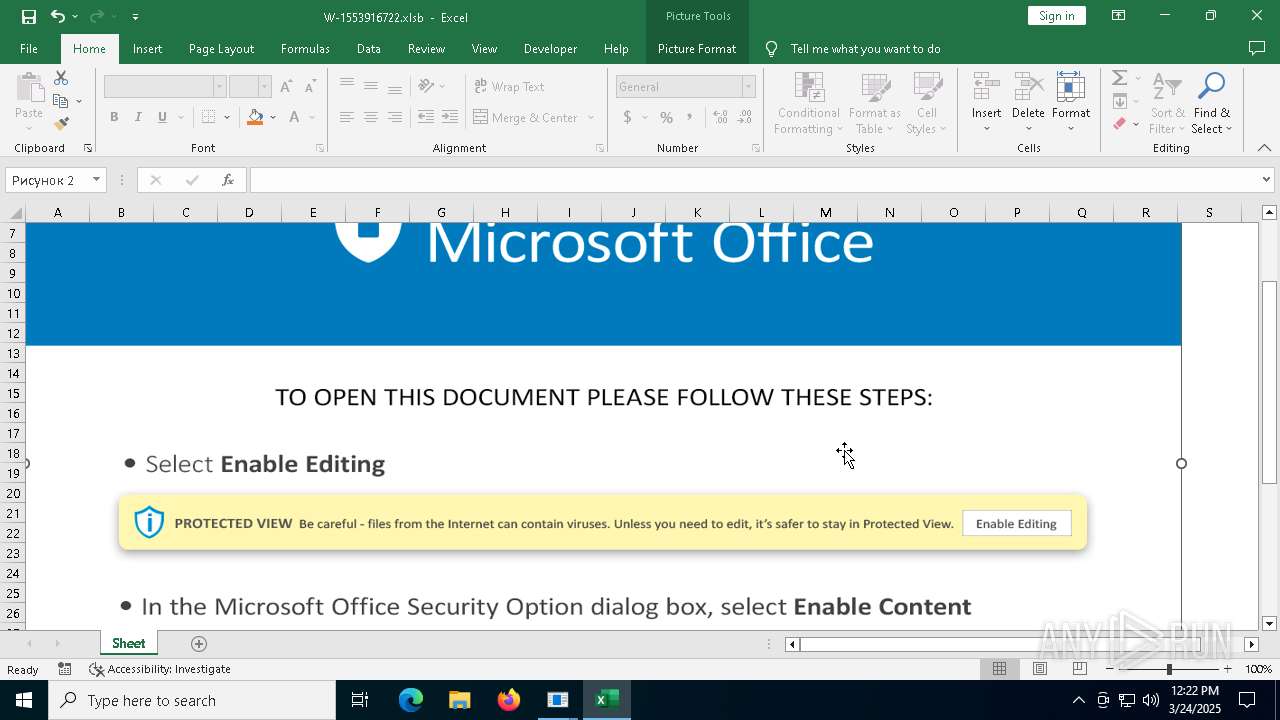Click the Insert Function fx icon
1280x720 pixels.
(x=228, y=180)
